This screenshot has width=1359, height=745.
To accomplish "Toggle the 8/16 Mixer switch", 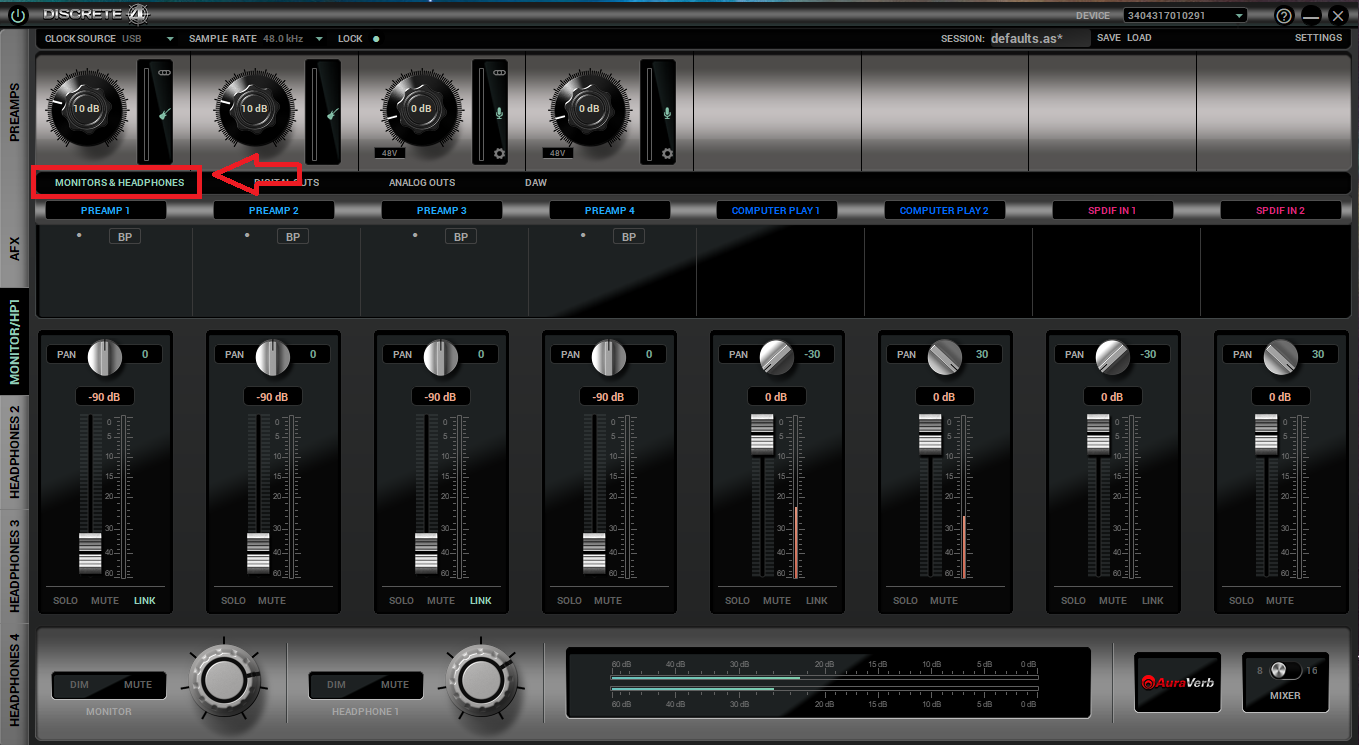I will click(x=1286, y=671).
